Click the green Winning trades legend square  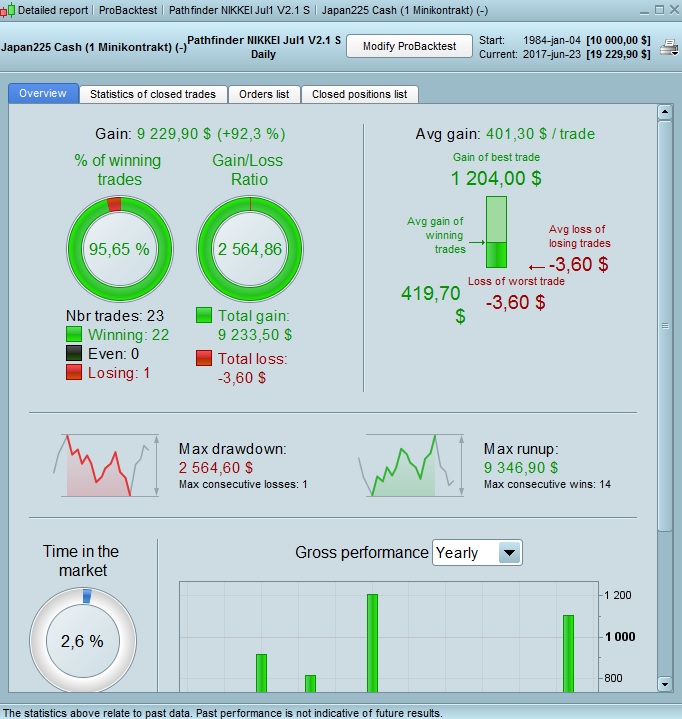pos(74,334)
